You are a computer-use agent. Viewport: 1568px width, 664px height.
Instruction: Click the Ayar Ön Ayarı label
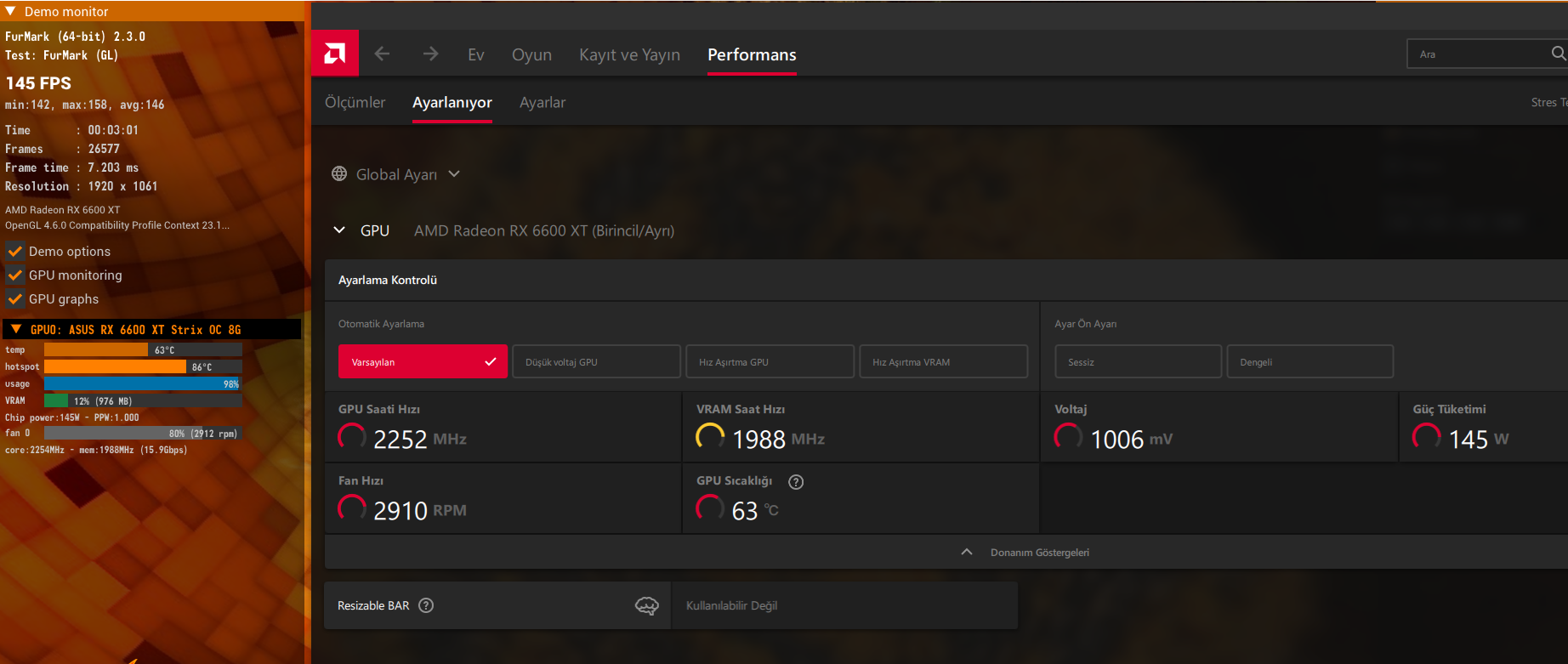click(x=1086, y=324)
